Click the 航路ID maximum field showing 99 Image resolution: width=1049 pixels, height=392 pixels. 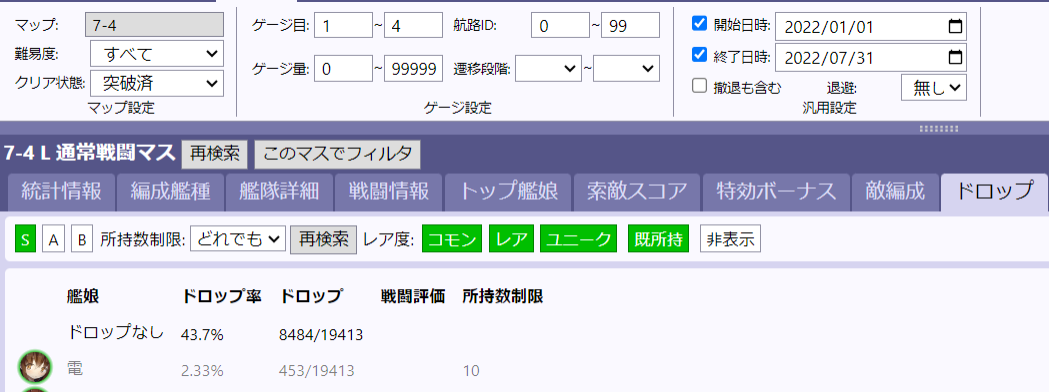tap(630, 25)
